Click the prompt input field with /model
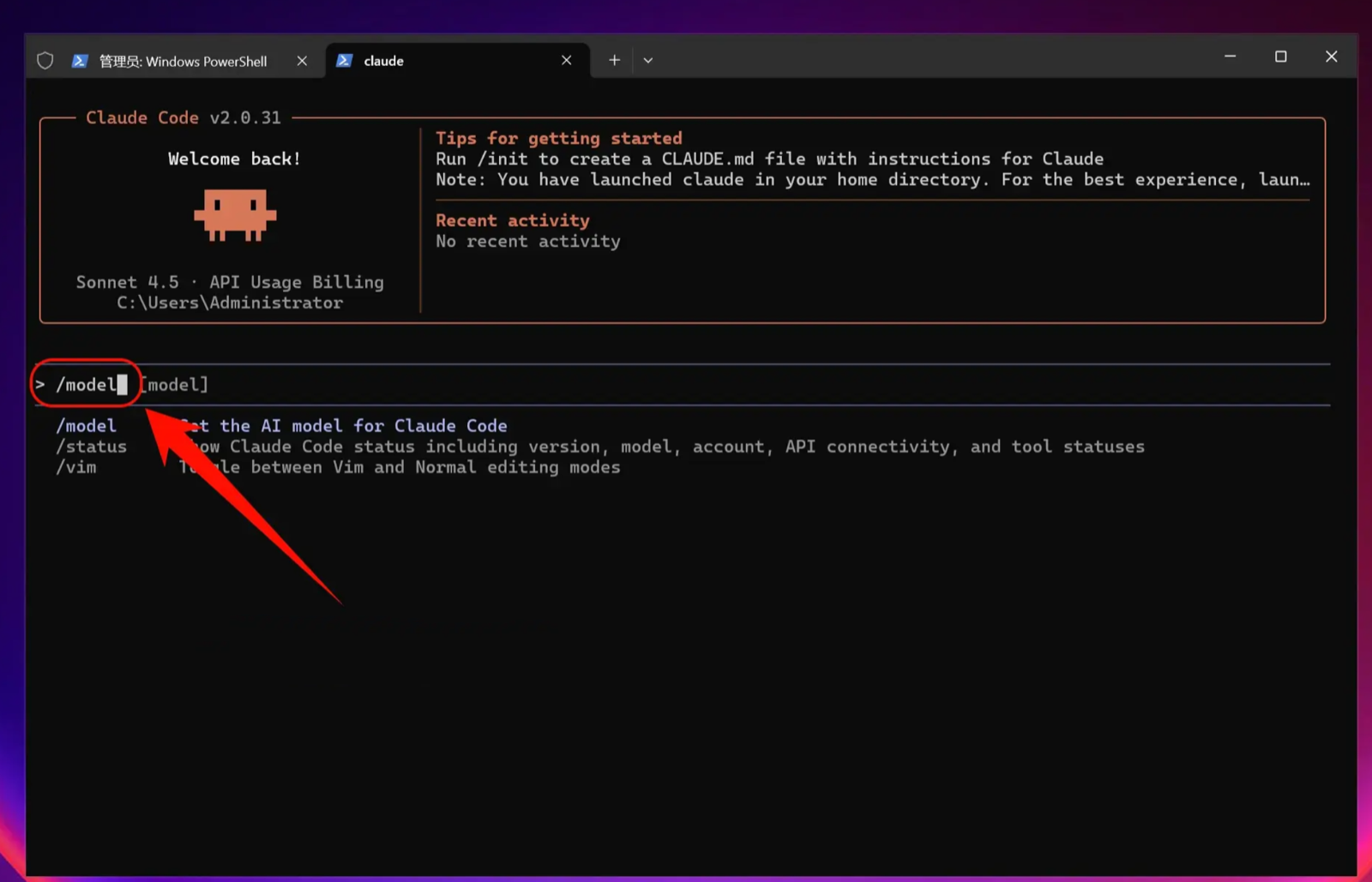1372x882 pixels. click(x=683, y=385)
